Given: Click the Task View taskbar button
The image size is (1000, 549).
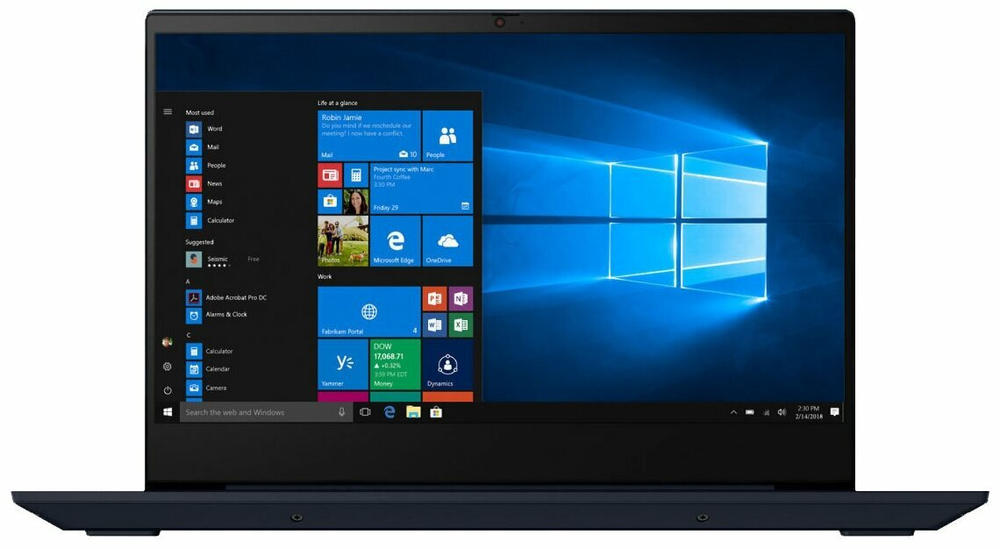Looking at the screenshot, I should (365, 413).
